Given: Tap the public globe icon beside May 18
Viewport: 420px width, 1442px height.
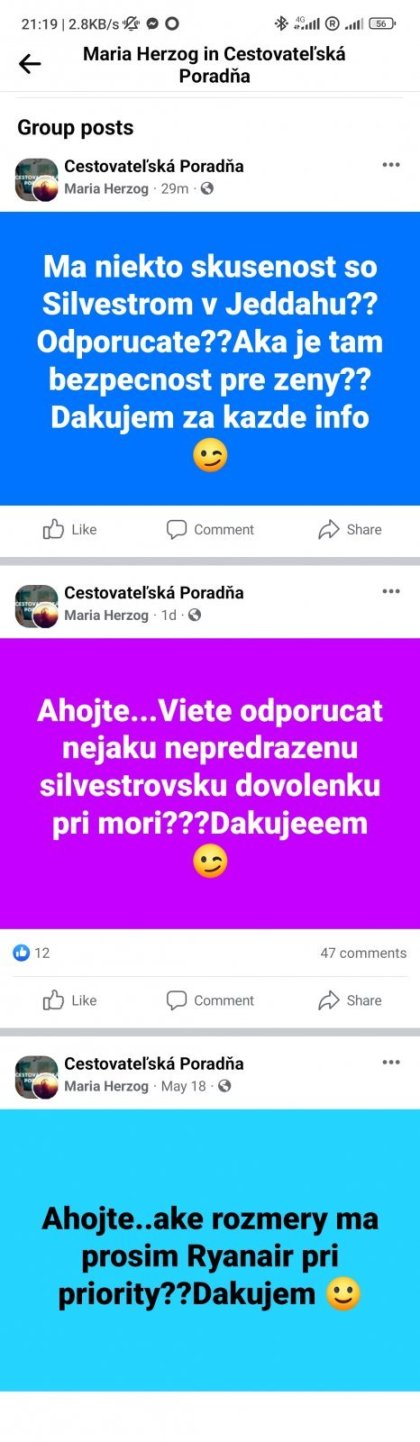Looking at the screenshot, I should coord(224,1086).
